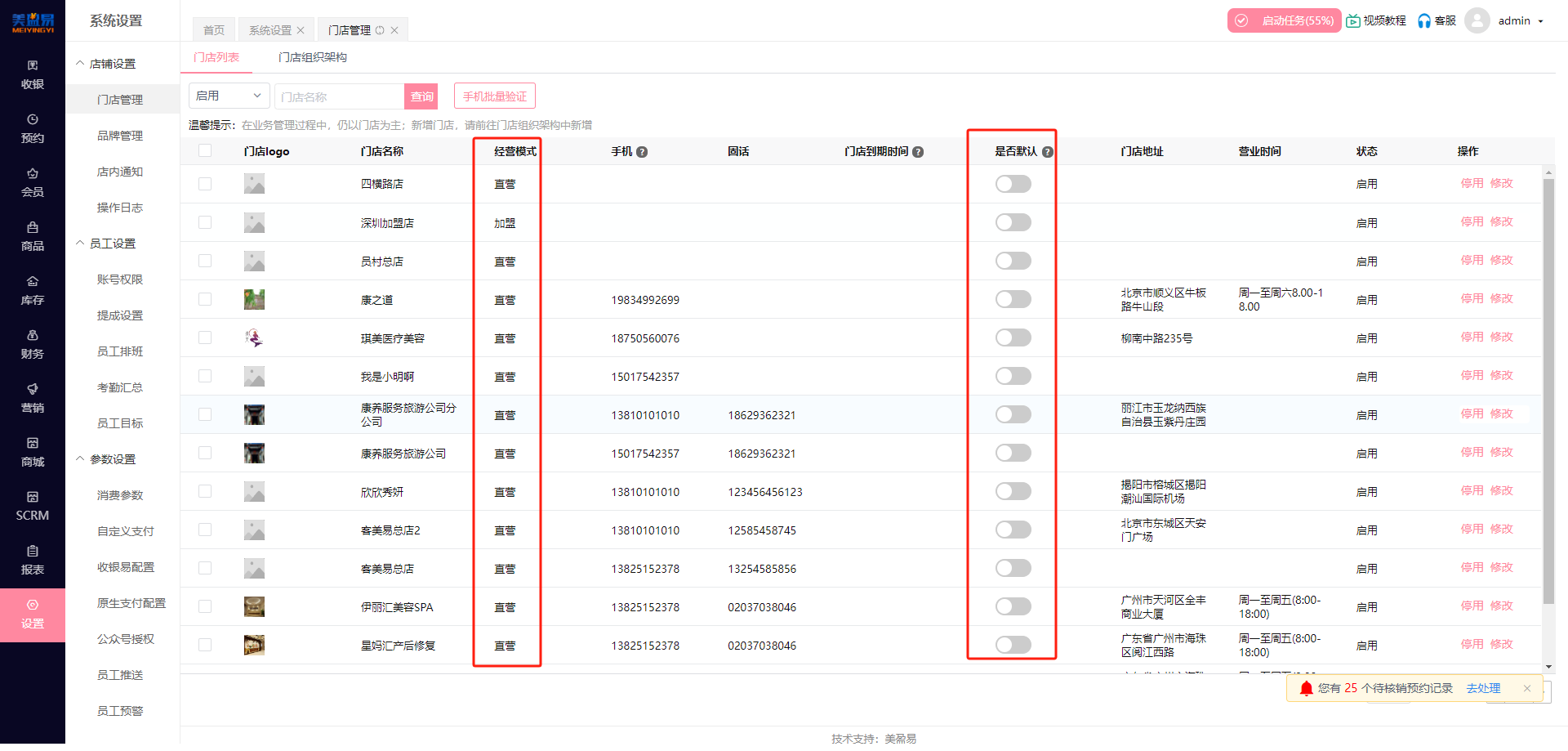Open 提成设置 in the side menu
The image size is (1568, 751).
pos(120,315)
